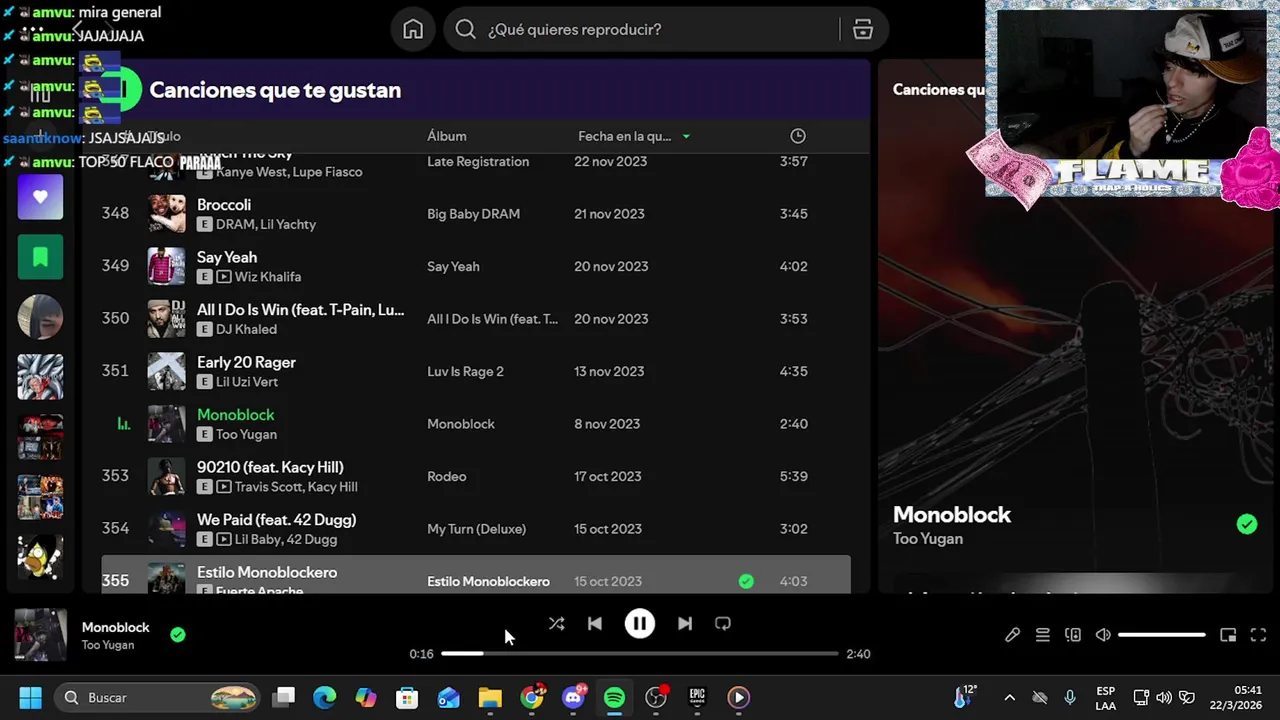Adjust the volume slider
Viewport: 1280px width, 720px height.
(1162, 635)
